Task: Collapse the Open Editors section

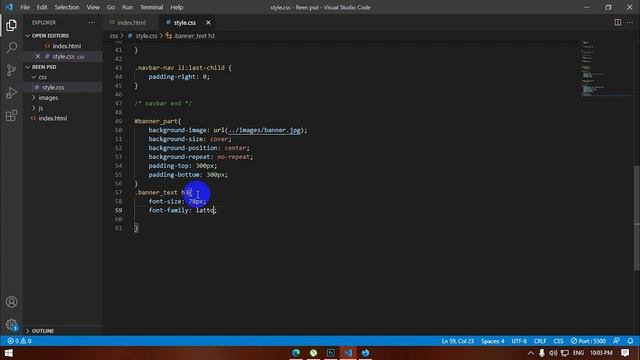Action: 27,36
